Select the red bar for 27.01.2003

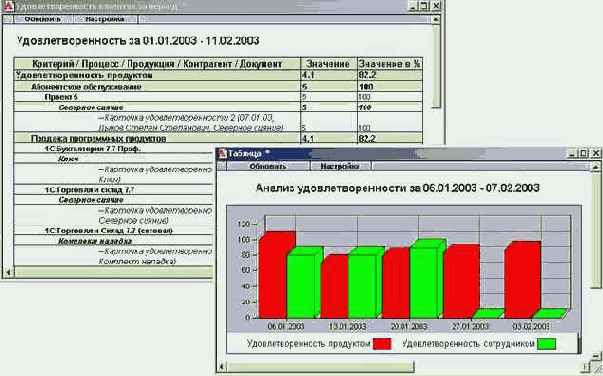click(460, 283)
